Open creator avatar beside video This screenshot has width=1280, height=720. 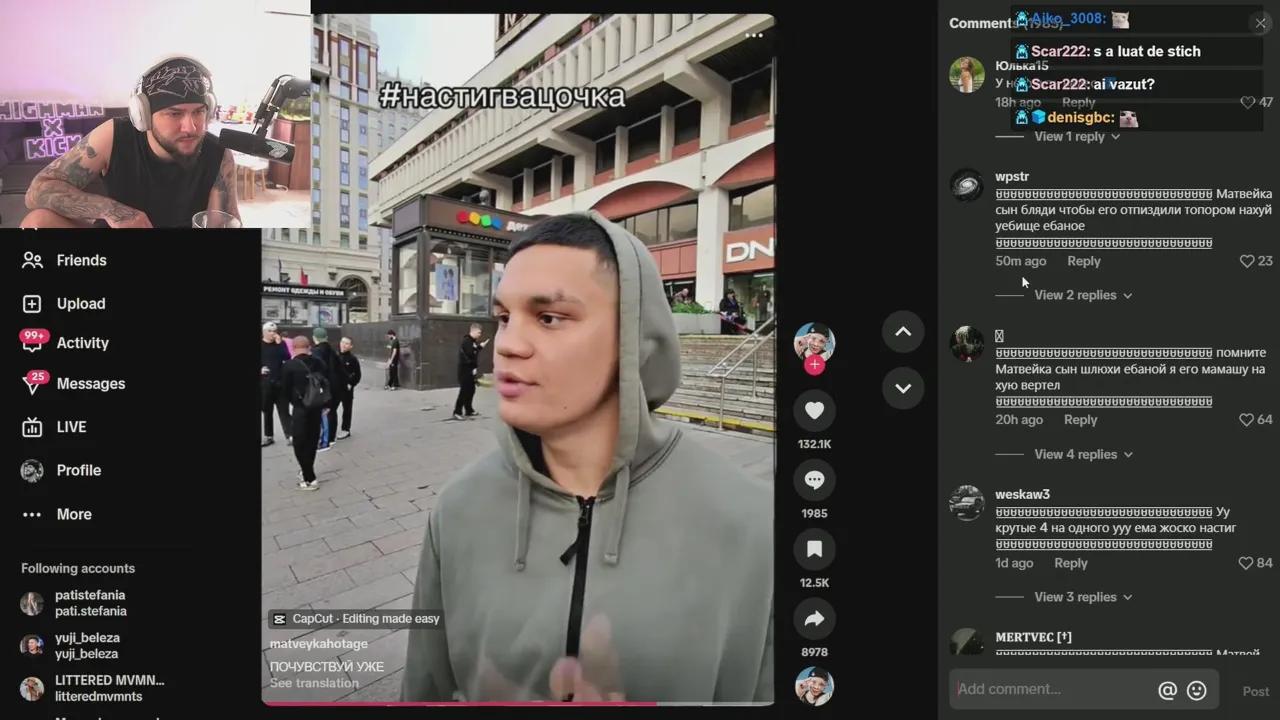(x=814, y=342)
